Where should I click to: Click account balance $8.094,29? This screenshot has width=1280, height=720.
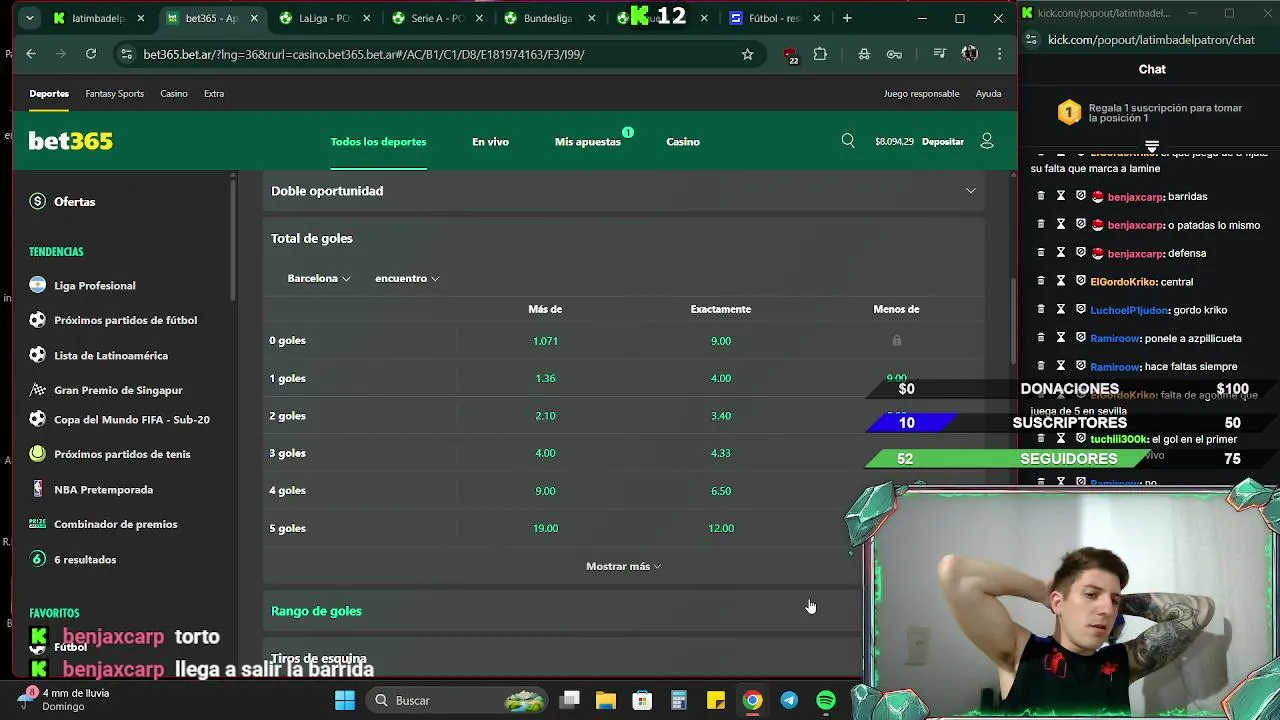[x=894, y=142]
